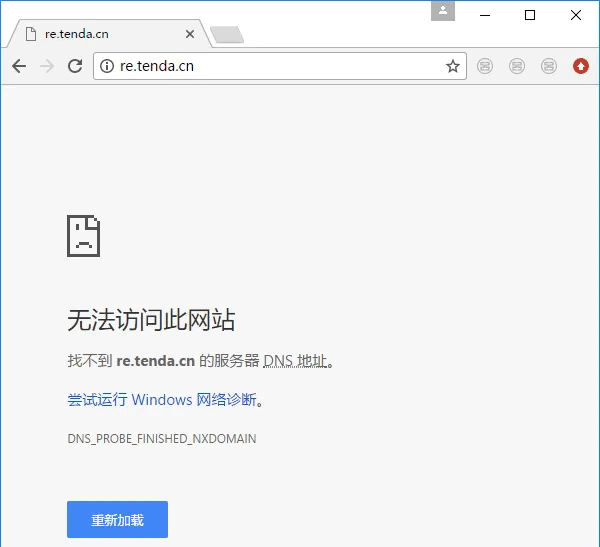Viewport: 600px width, 547px height.
Task: Select the re.tenda.cn tab
Action: 109,34
